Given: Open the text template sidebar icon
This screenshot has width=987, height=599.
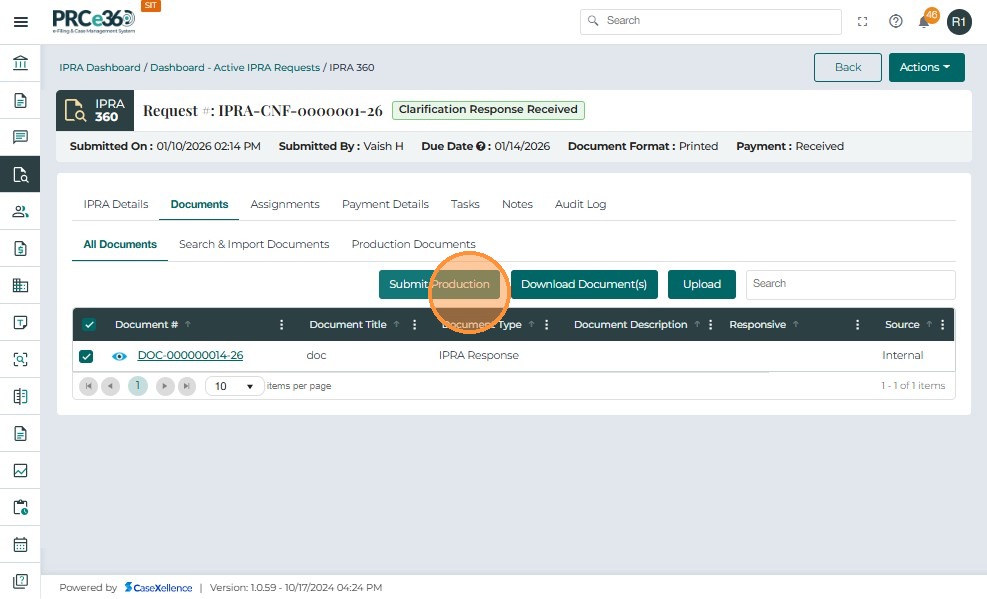Looking at the screenshot, I should coord(20,322).
